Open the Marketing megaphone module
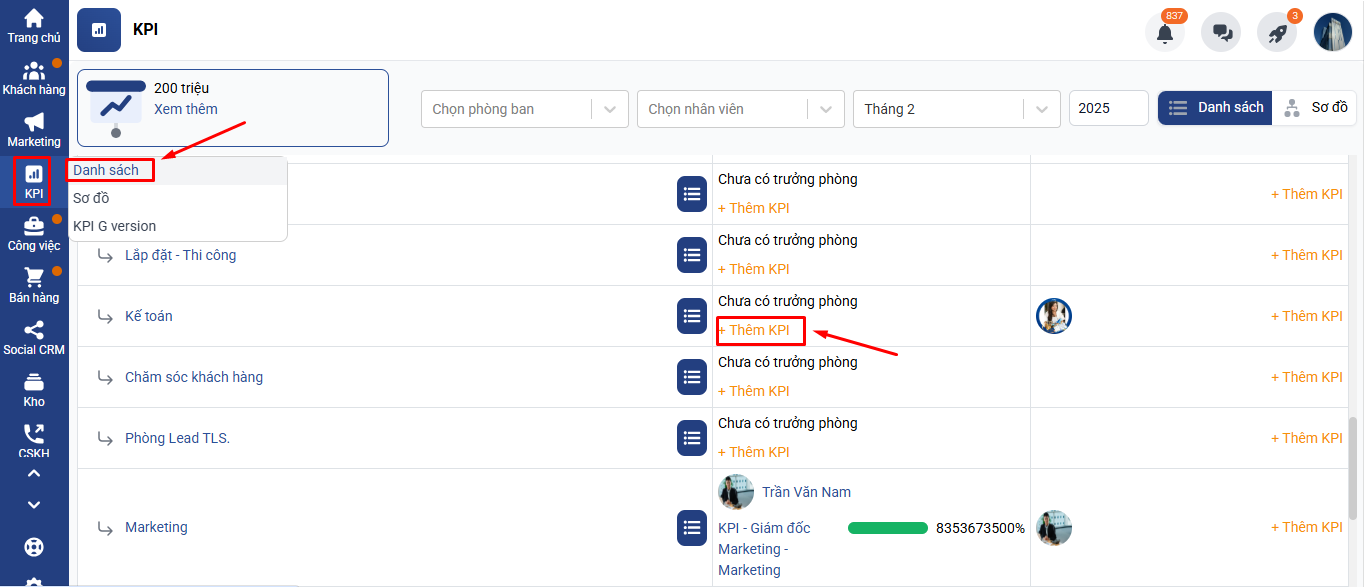 click(x=34, y=130)
